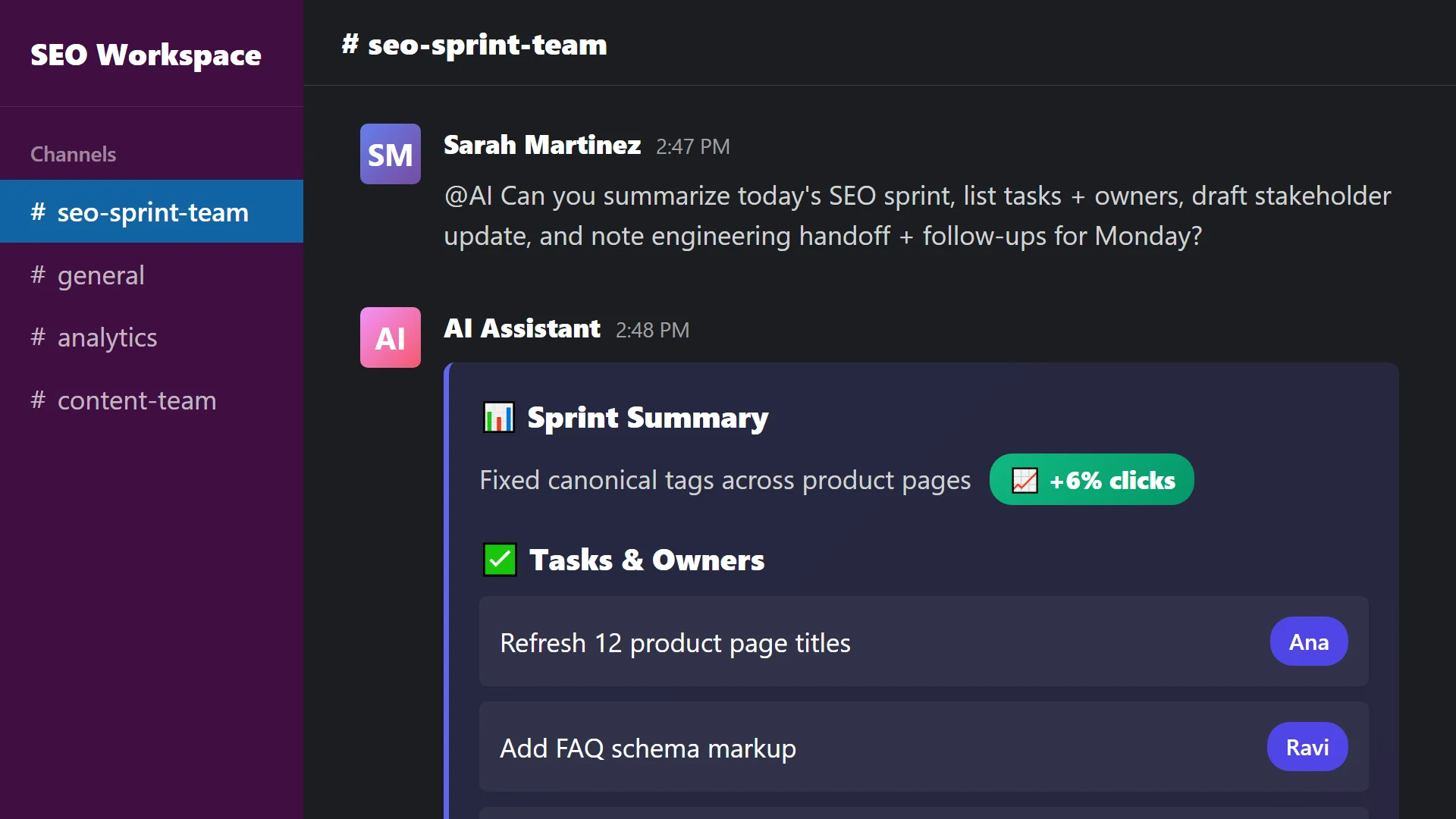Click the Channels section label
The width and height of the screenshot is (1456, 819).
point(73,154)
